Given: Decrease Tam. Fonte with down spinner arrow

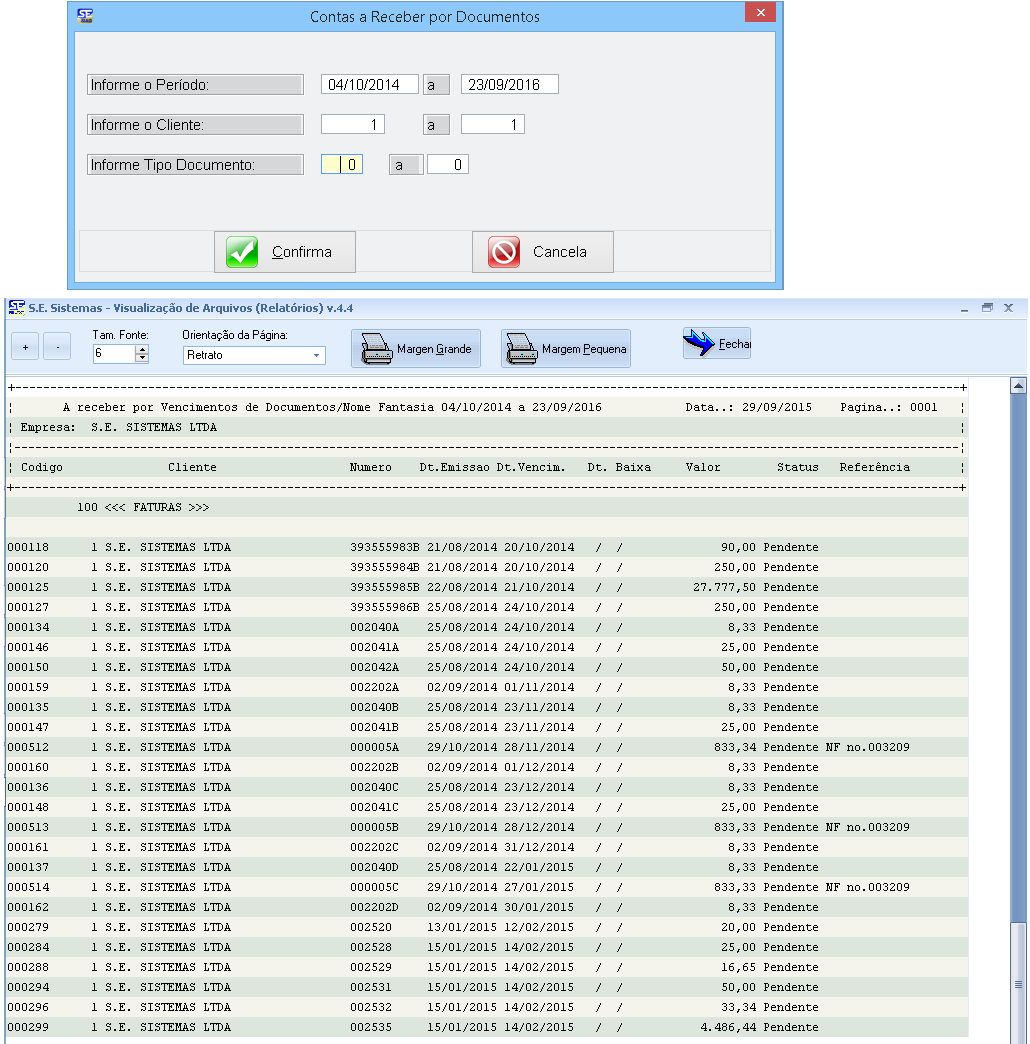Looking at the screenshot, I should point(142,358).
